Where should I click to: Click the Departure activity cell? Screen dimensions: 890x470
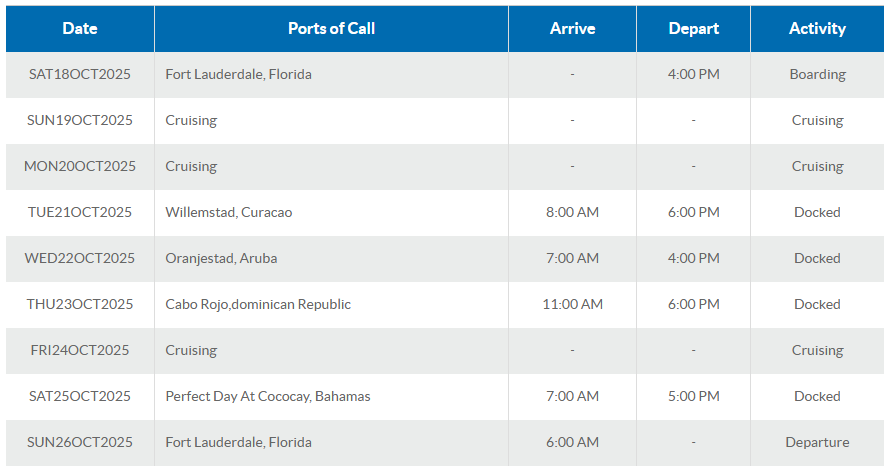pyautogui.click(x=817, y=442)
